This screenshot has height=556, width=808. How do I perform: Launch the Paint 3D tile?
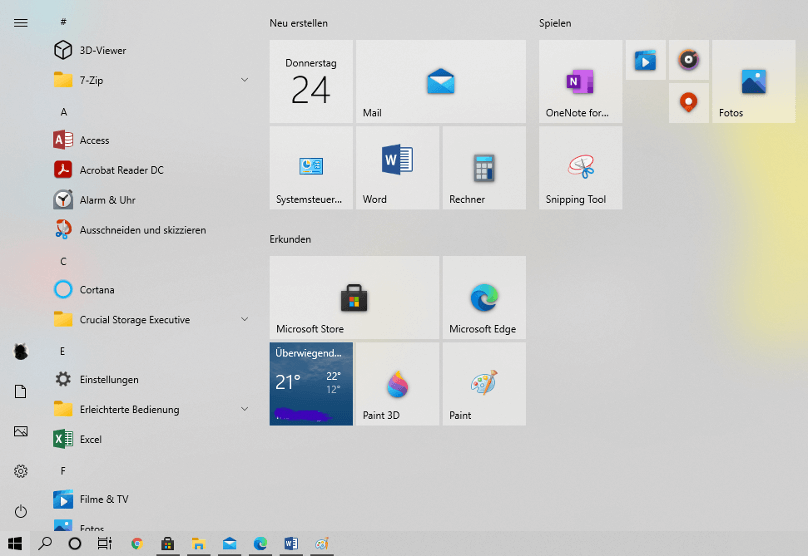click(398, 384)
